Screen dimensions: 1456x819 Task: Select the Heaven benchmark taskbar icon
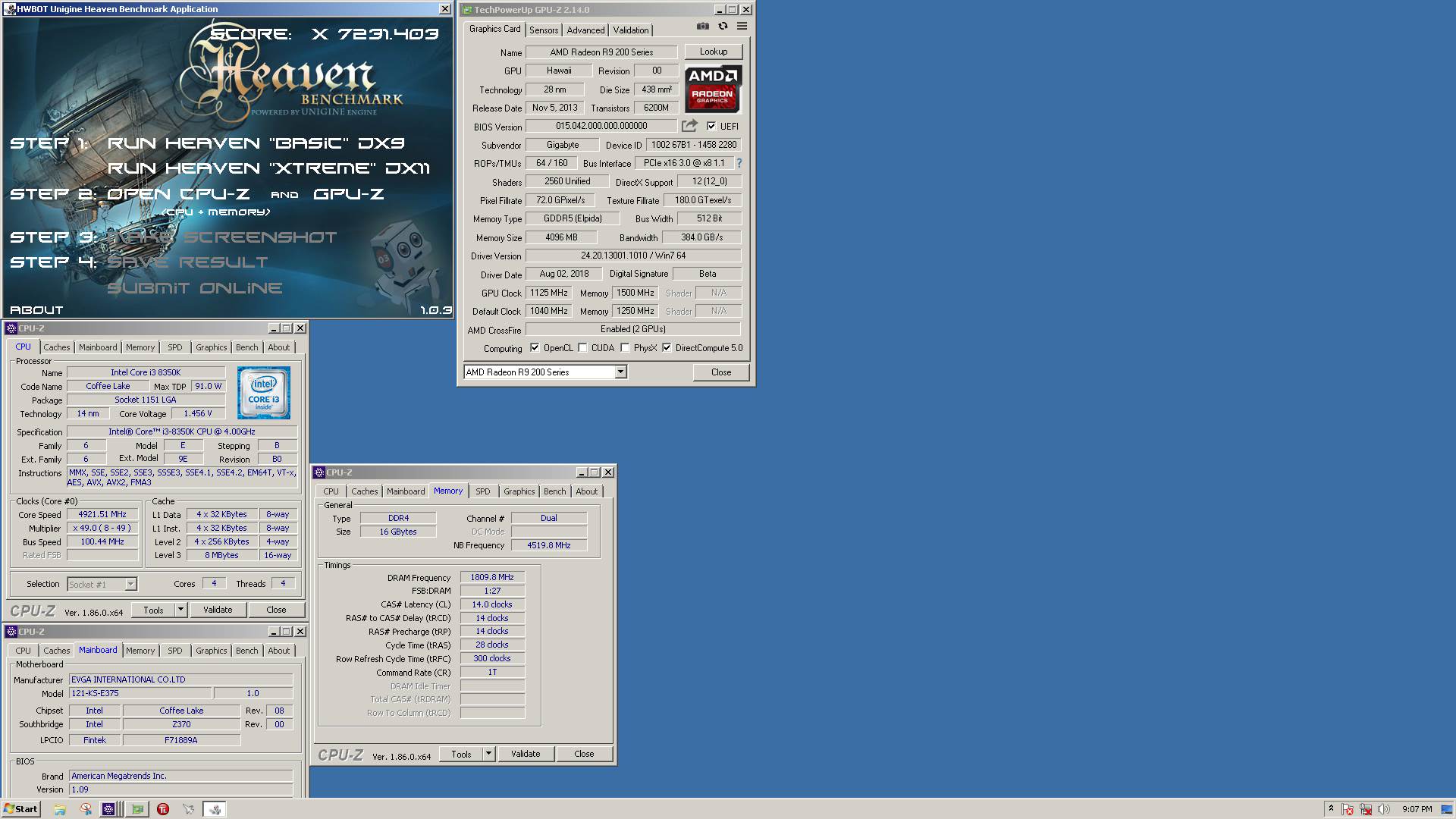tap(215, 809)
